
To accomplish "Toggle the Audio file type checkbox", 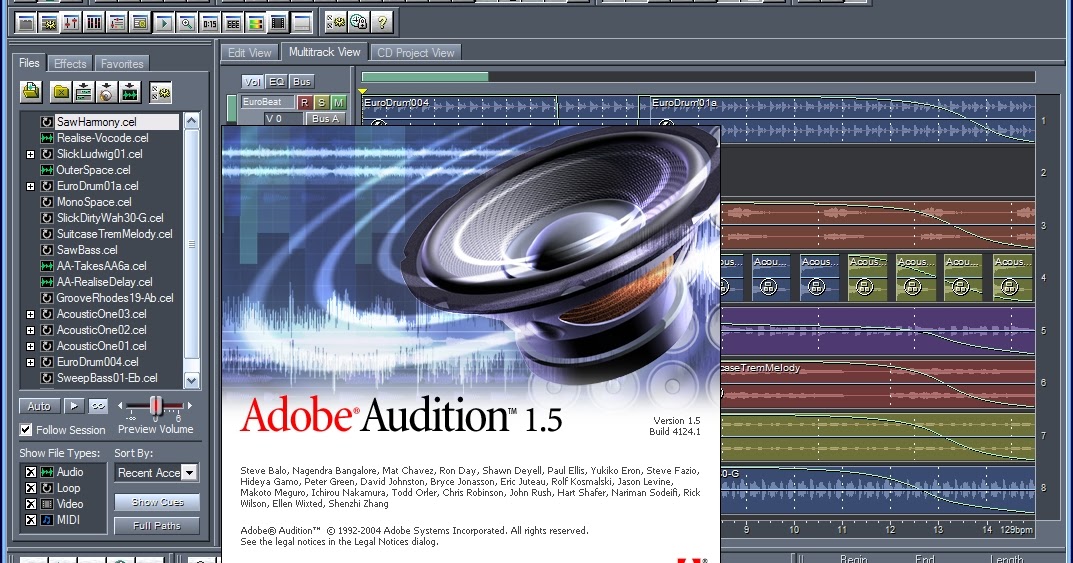I will 31,472.
